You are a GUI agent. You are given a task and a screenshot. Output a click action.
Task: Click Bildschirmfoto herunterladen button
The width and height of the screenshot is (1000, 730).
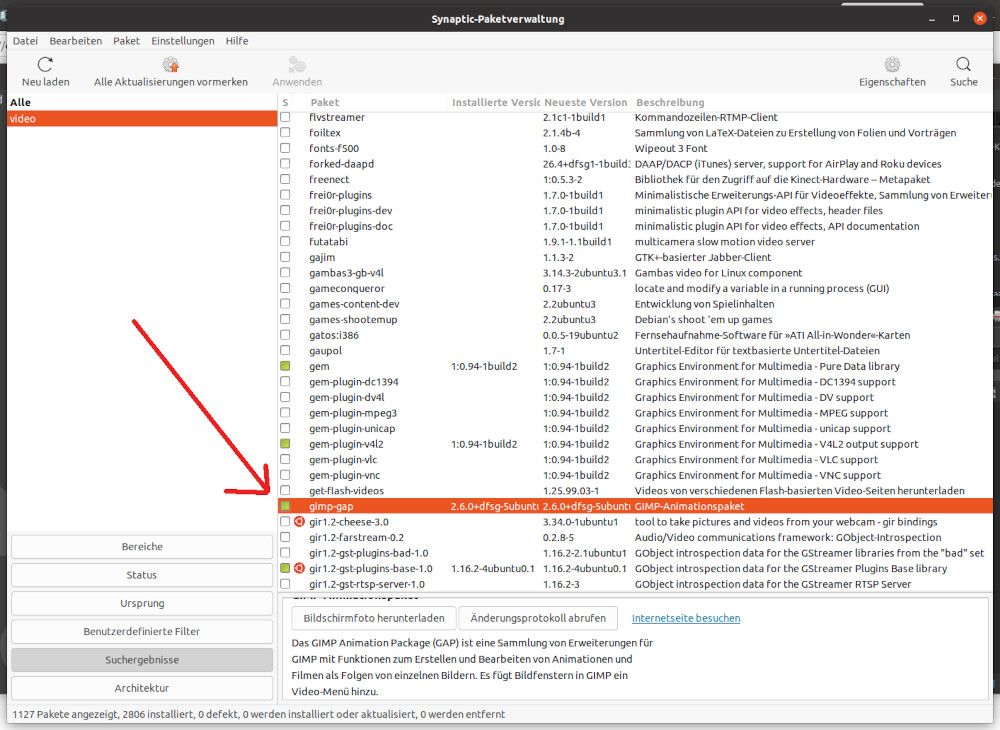click(x=374, y=618)
